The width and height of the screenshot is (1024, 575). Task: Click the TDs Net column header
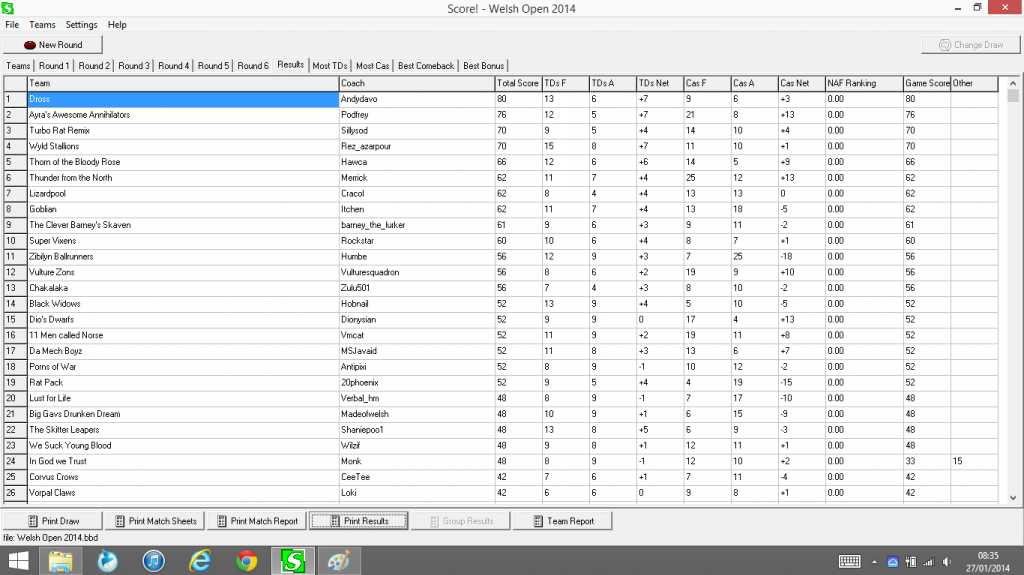pyautogui.click(x=660, y=84)
